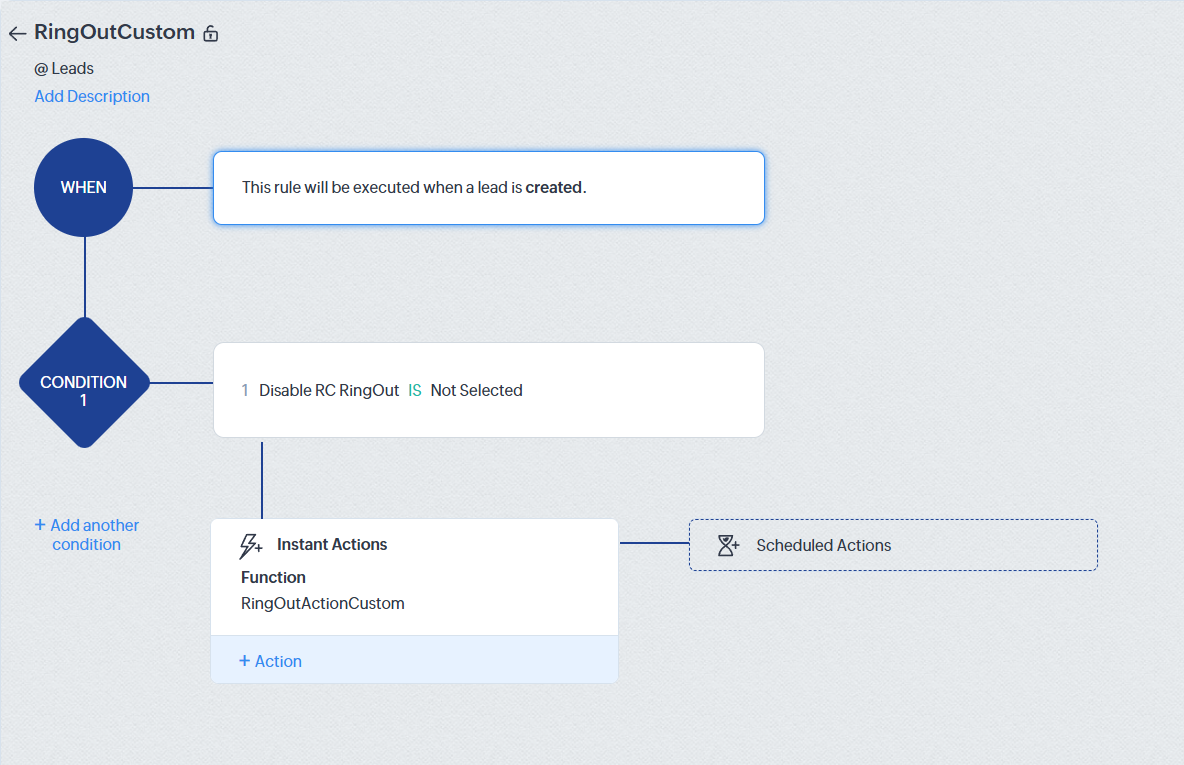Edit the Disable RC RingOut condition box
Image resolution: width=1184 pixels, height=765 pixels.
489,390
